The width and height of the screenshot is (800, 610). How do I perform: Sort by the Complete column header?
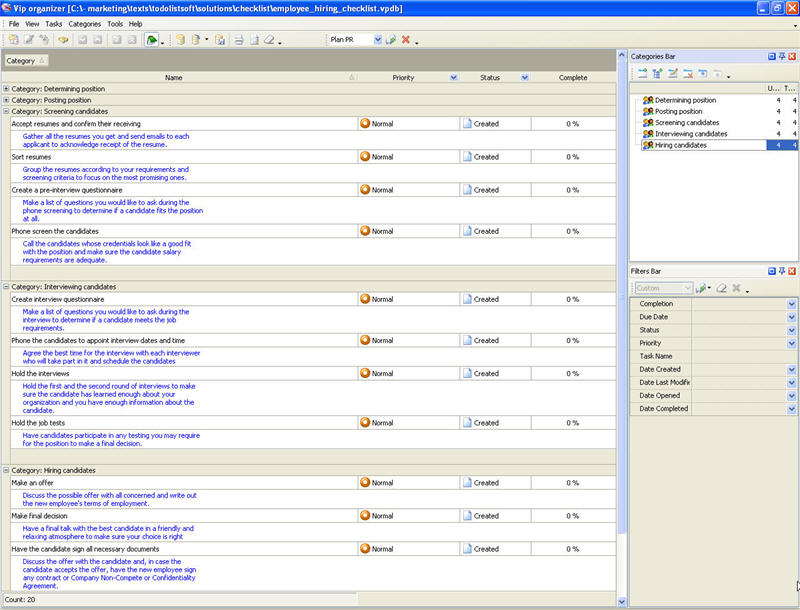[x=573, y=77]
